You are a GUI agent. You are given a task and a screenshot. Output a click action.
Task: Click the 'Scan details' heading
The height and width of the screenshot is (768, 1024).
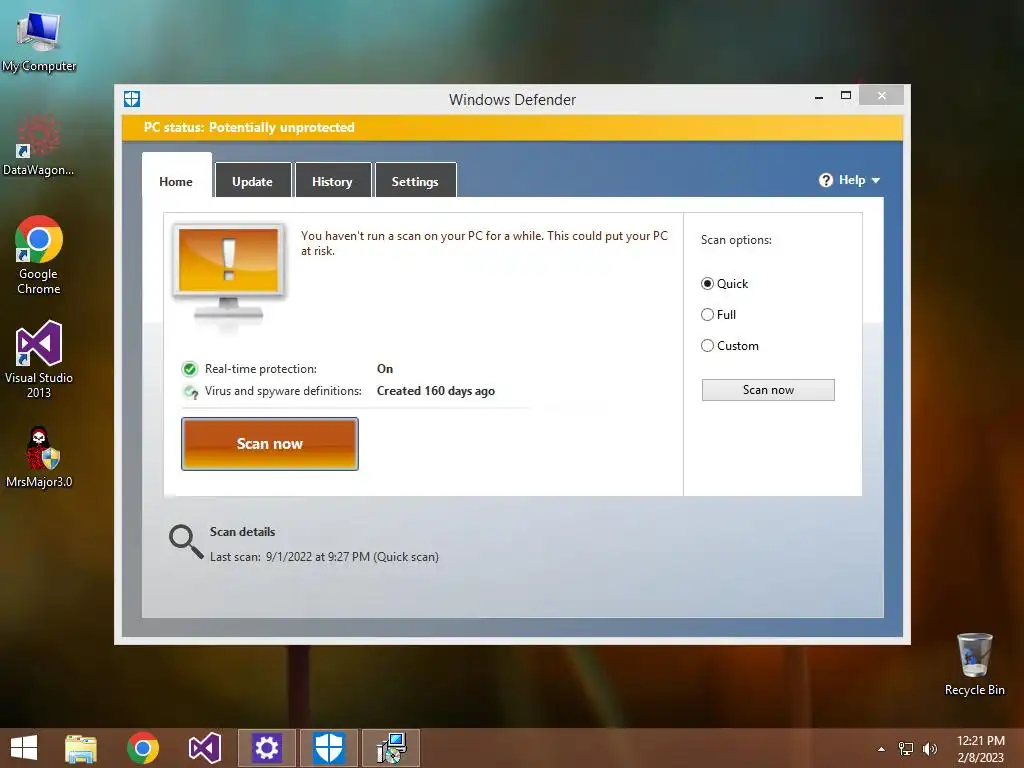242,532
